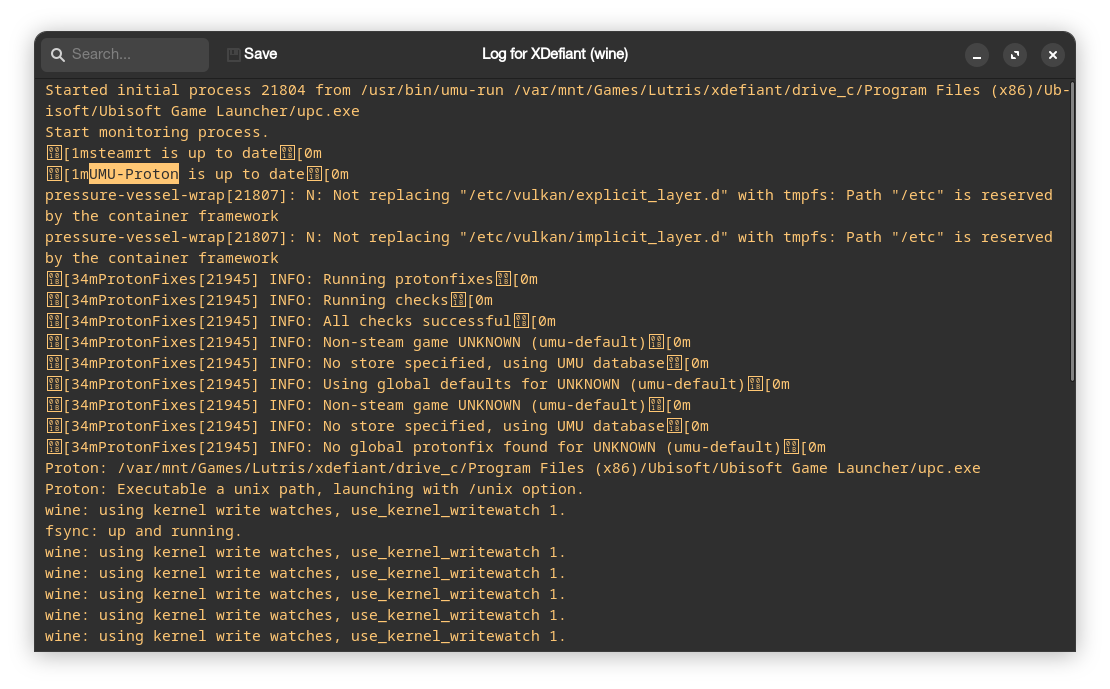
Task: Click the floppy disk Save icon
Action: click(234, 54)
